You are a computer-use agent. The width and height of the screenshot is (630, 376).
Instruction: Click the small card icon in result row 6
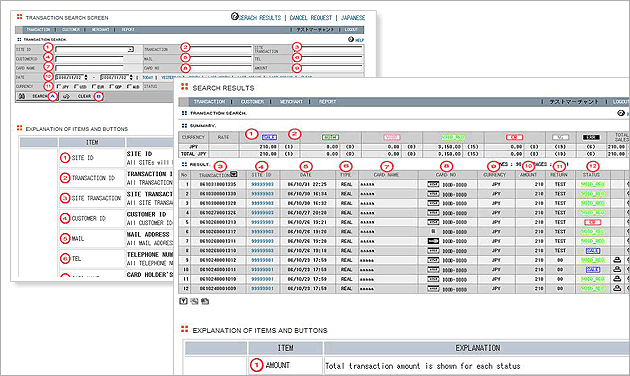(433, 231)
